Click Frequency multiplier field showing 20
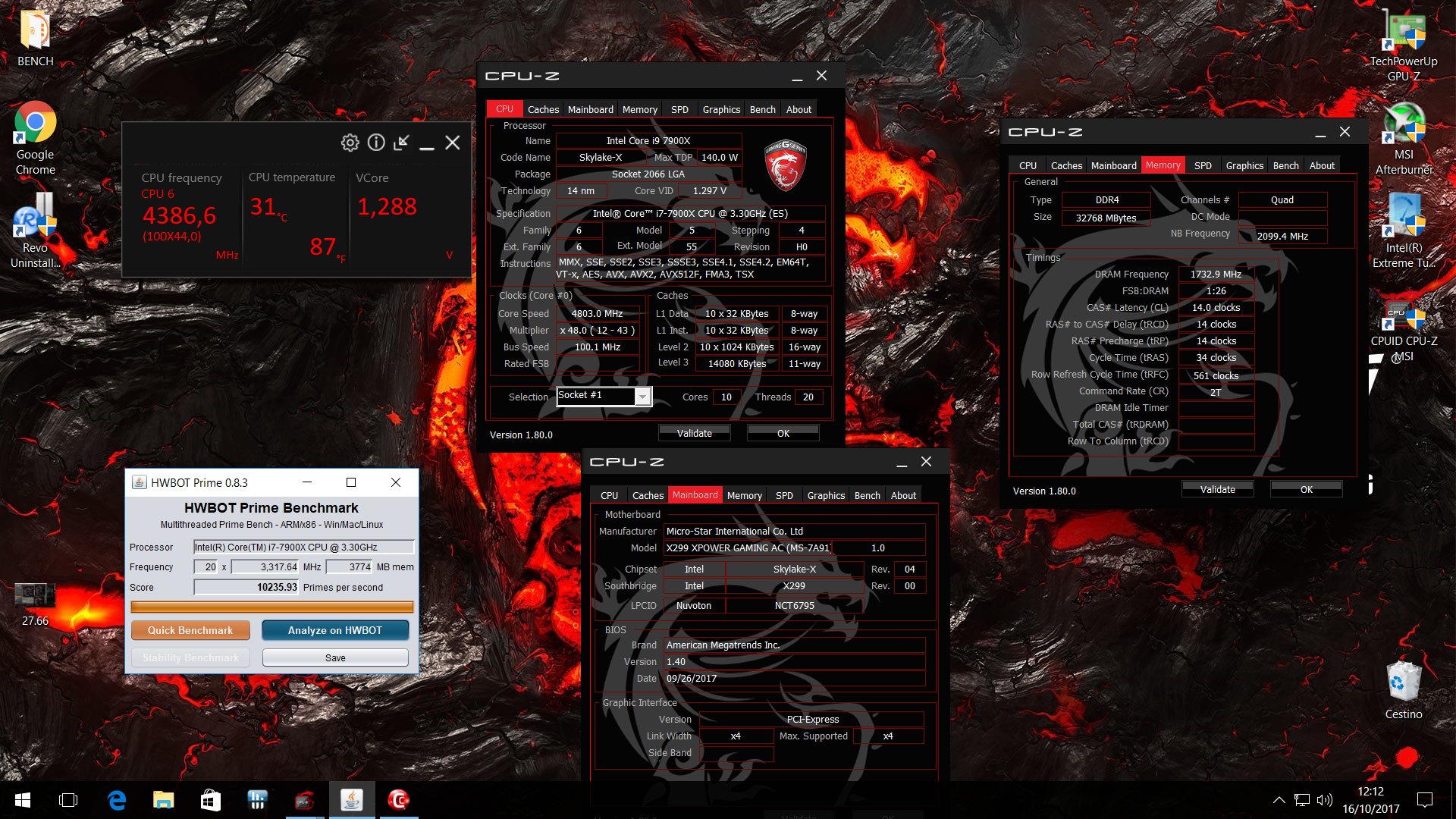This screenshot has height=819, width=1456. coord(206,566)
